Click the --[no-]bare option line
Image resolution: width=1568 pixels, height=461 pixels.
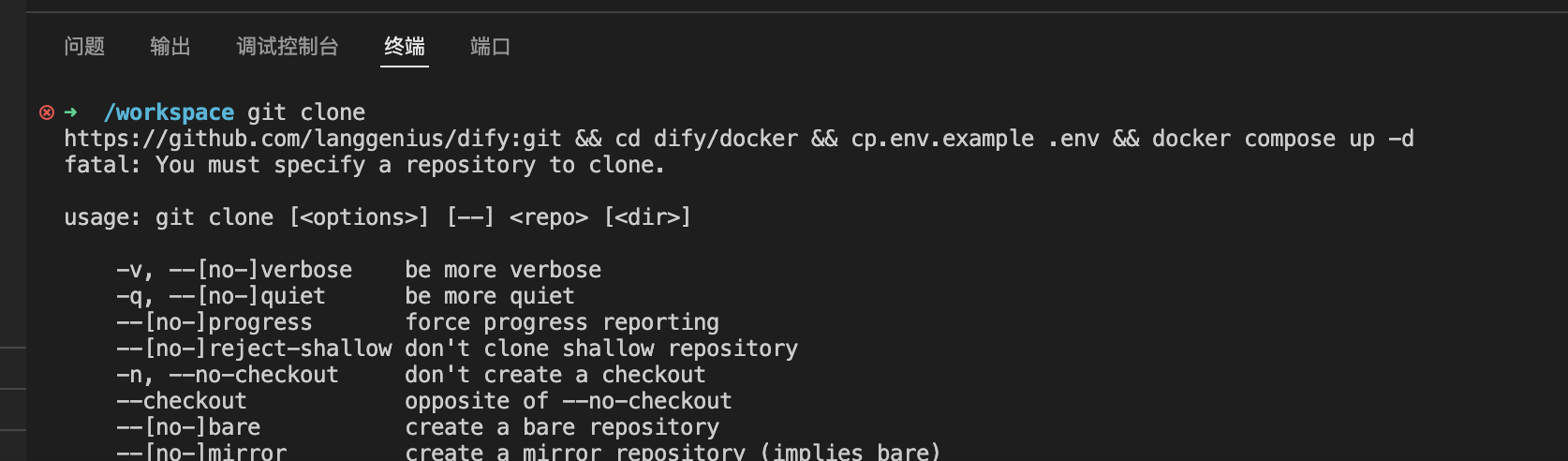point(418,427)
